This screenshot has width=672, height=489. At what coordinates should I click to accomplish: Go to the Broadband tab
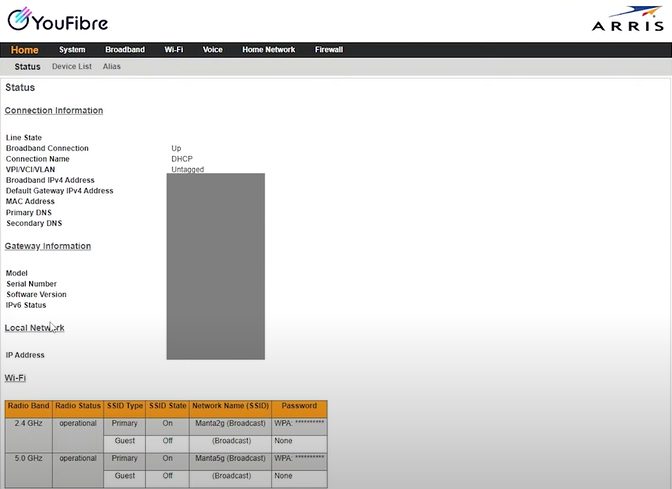pyautogui.click(x=125, y=50)
